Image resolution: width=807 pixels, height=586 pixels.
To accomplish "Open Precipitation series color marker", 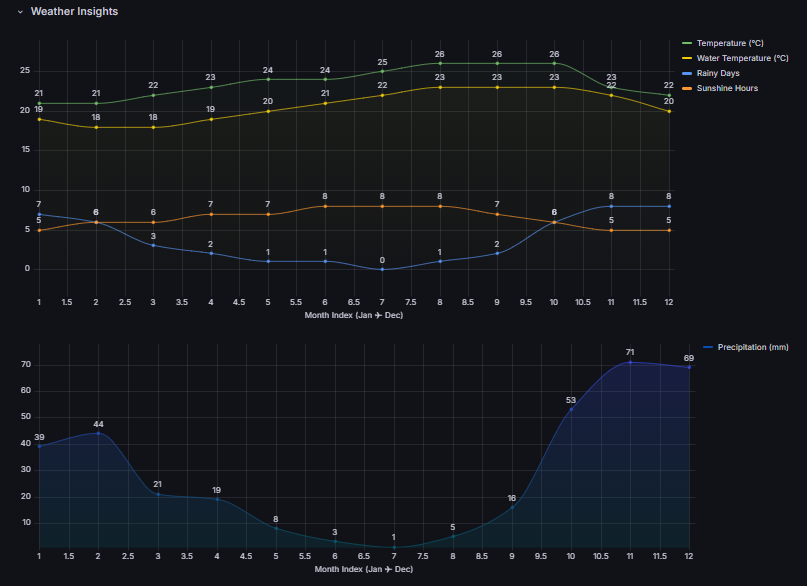I will (708, 347).
